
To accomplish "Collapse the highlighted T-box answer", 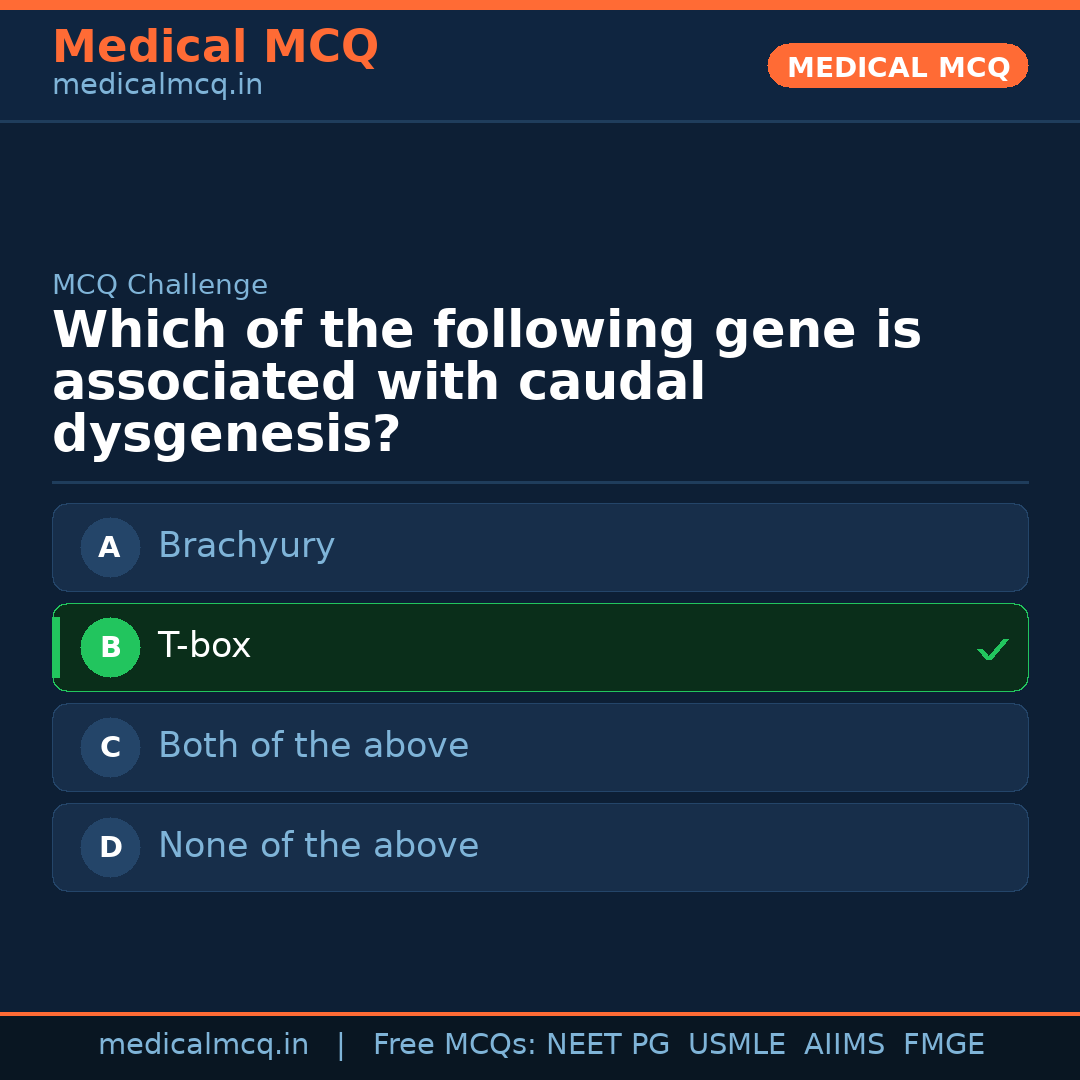I will (x=540, y=647).
